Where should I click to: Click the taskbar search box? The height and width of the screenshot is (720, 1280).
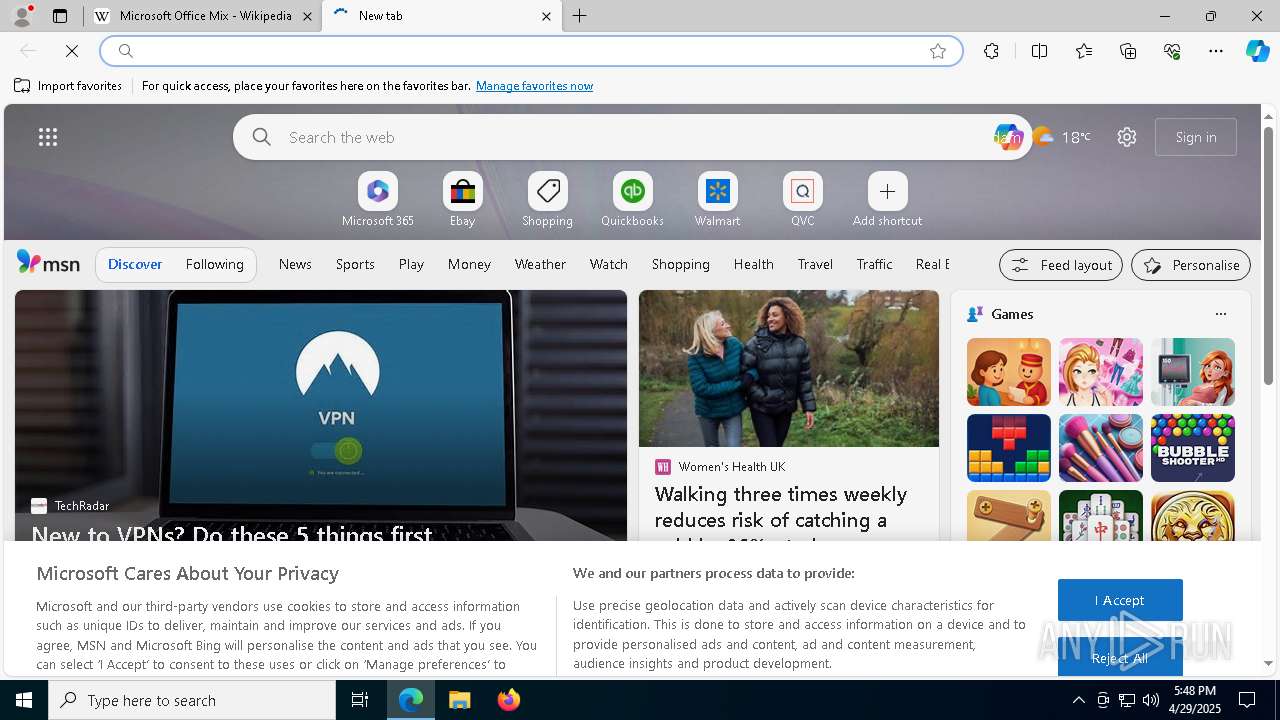pos(192,700)
